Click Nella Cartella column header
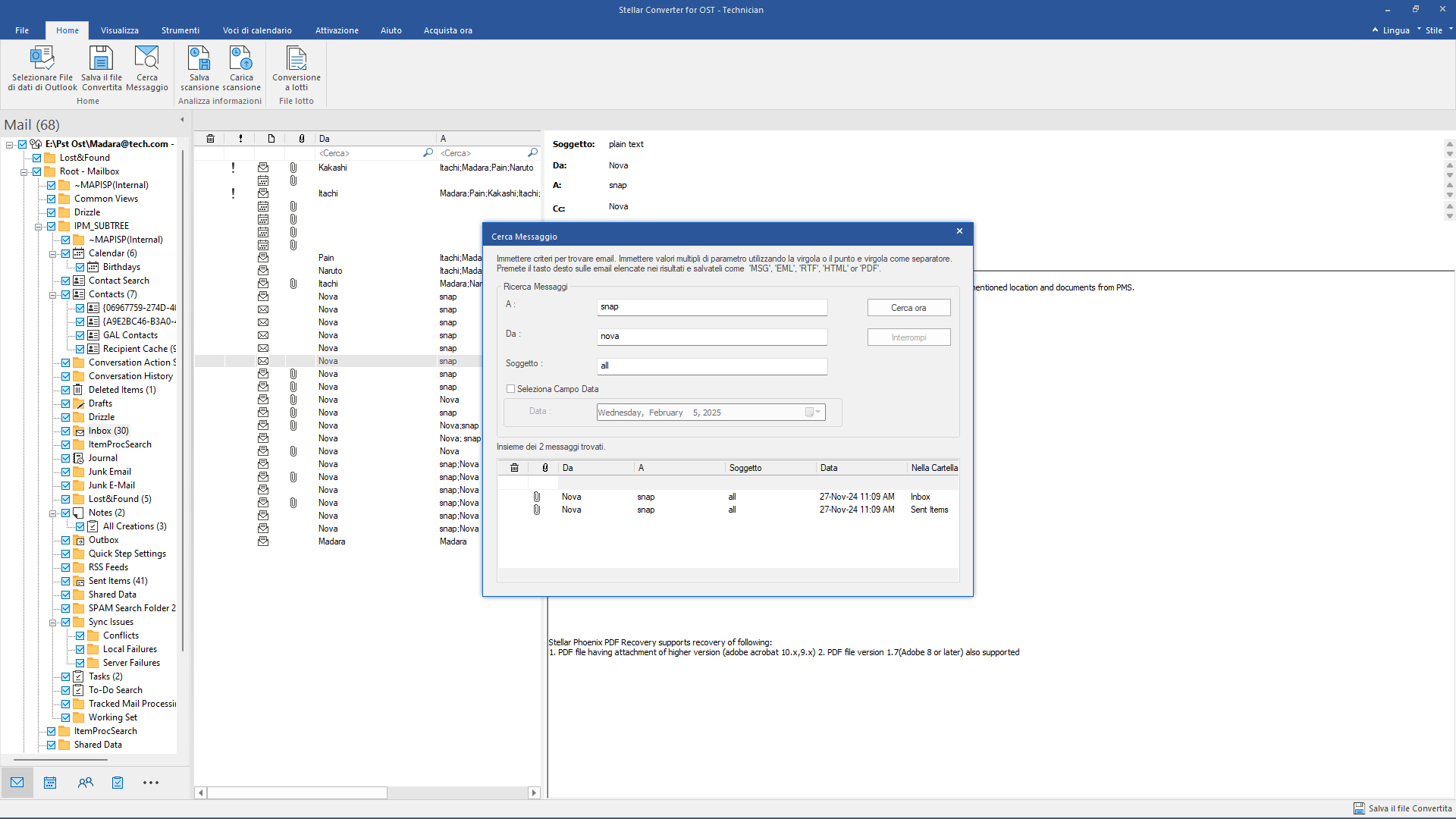 (x=934, y=468)
